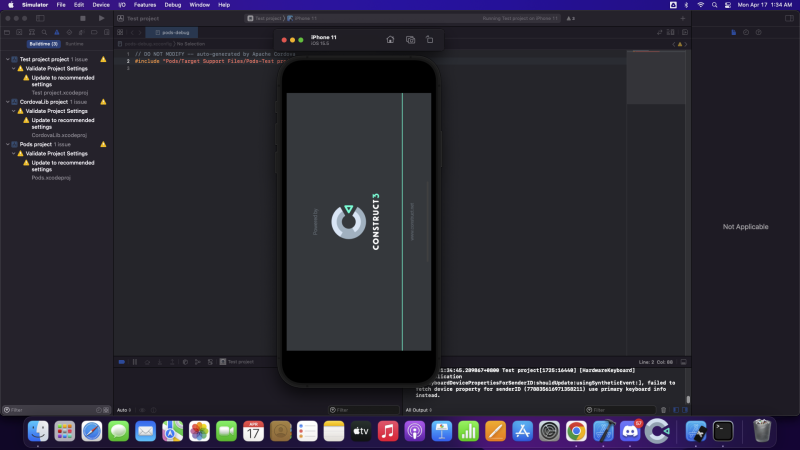
Task: Open the Window menu
Action: (x=199, y=5)
